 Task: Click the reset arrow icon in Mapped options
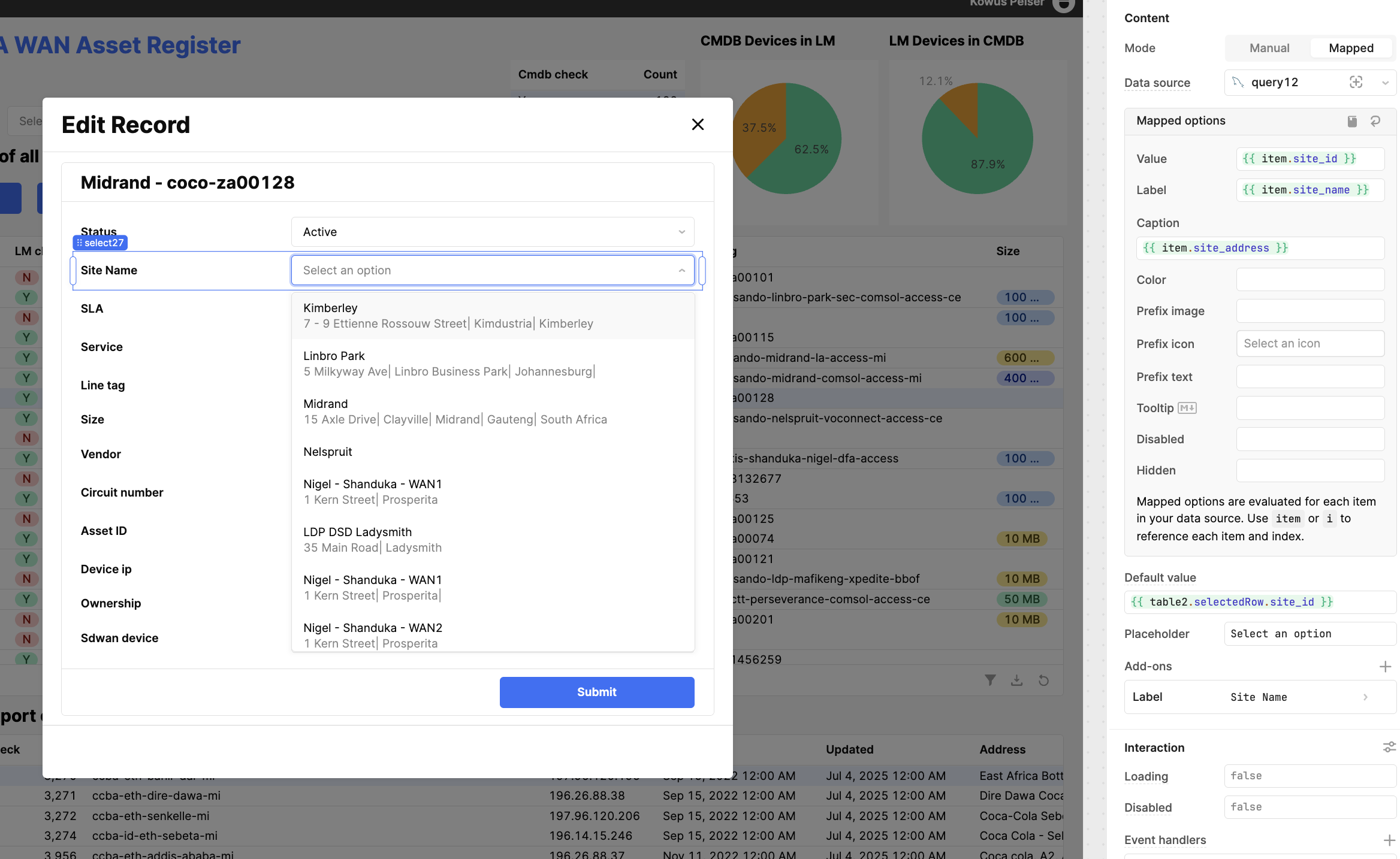point(1375,121)
